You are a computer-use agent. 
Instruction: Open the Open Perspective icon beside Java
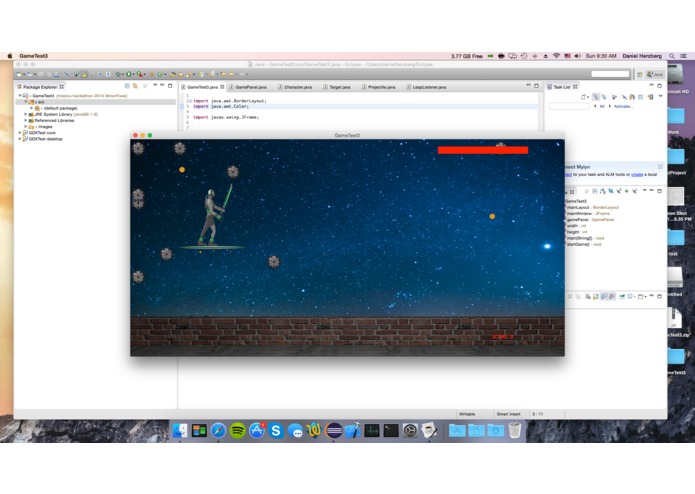click(640, 74)
